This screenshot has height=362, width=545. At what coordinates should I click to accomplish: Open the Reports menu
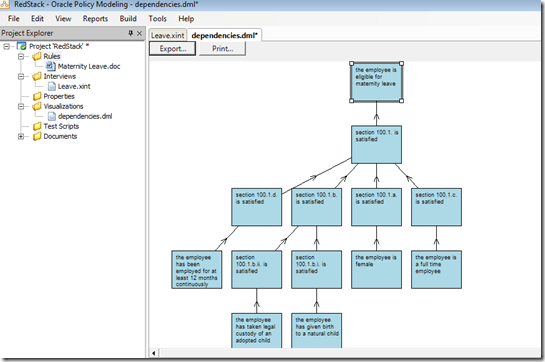pos(95,18)
